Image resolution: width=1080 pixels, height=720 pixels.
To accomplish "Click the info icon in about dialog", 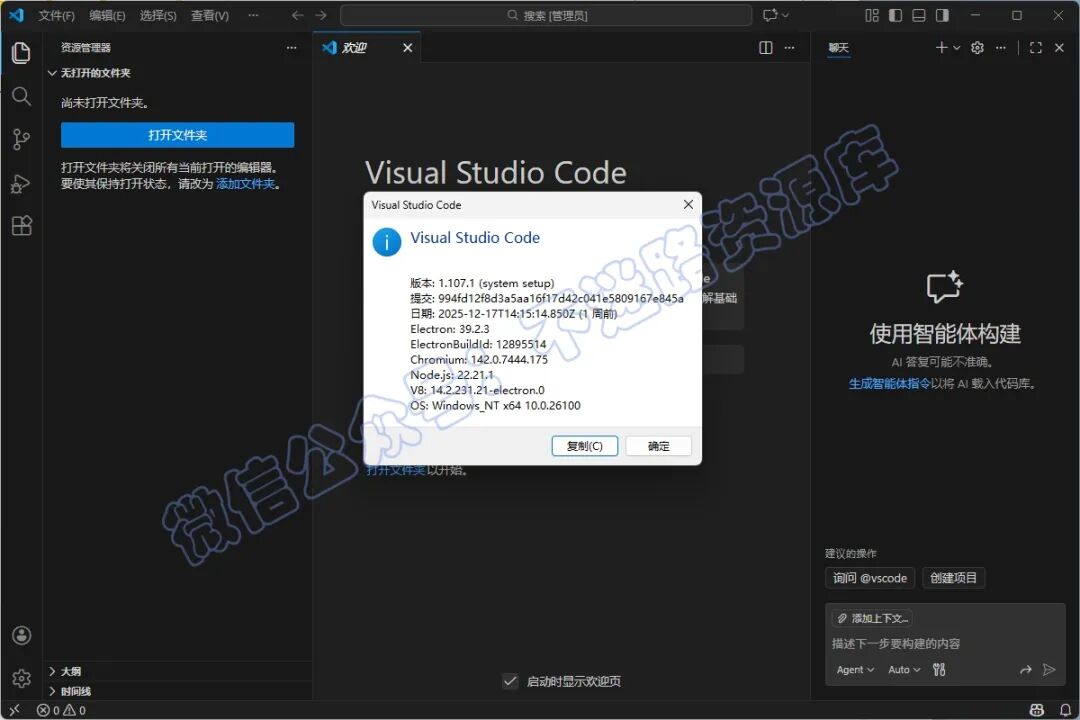I will coord(387,243).
